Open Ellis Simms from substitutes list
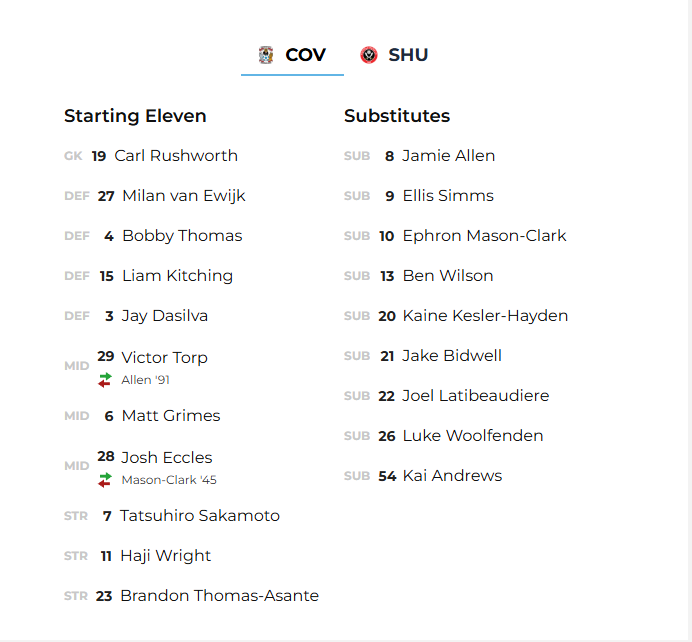 tap(447, 196)
